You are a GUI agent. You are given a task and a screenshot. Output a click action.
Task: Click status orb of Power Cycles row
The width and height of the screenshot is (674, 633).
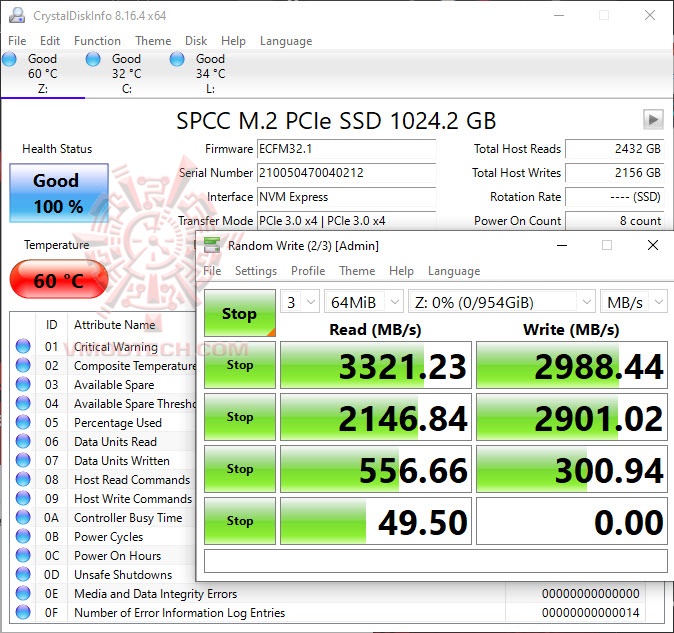pyautogui.click(x=23, y=536)
